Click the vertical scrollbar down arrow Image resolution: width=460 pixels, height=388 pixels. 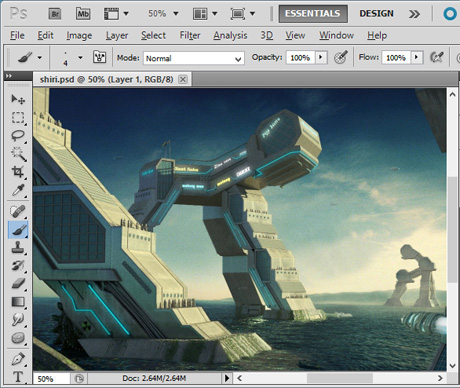coord(452,365)
